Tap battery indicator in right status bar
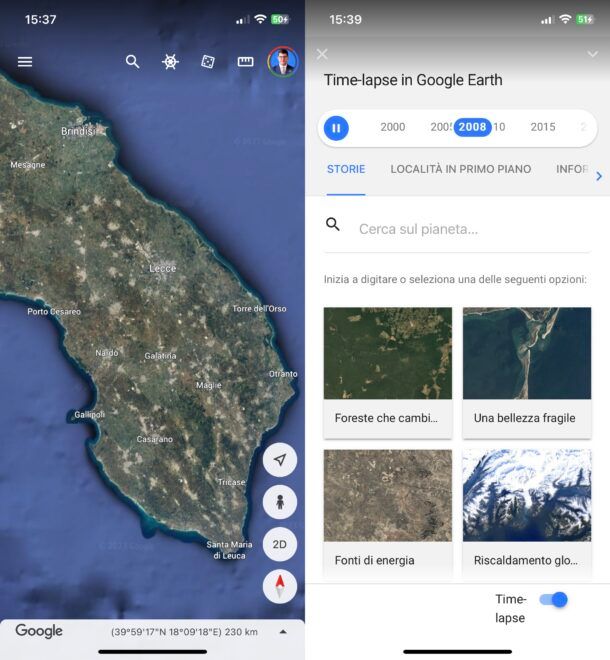The width and height of the screenshot is (610, 660). [x=585, y=19]
